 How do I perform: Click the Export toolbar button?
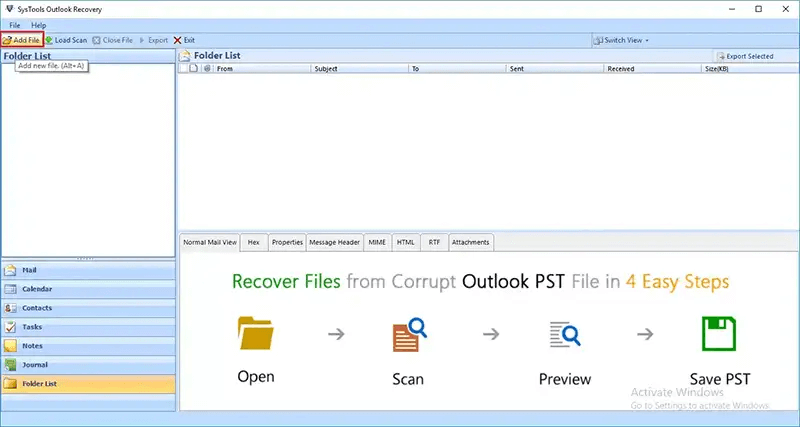point(154,40)
